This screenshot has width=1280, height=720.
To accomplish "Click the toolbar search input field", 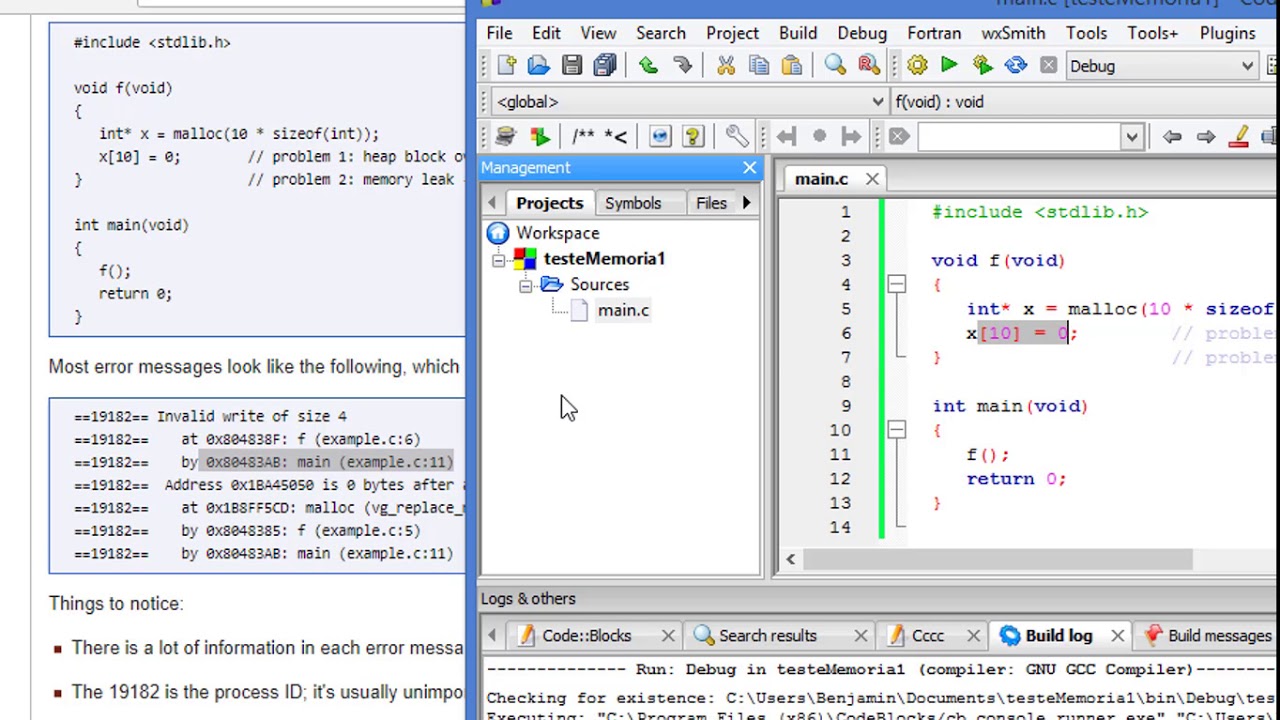I will [1018, 137].
